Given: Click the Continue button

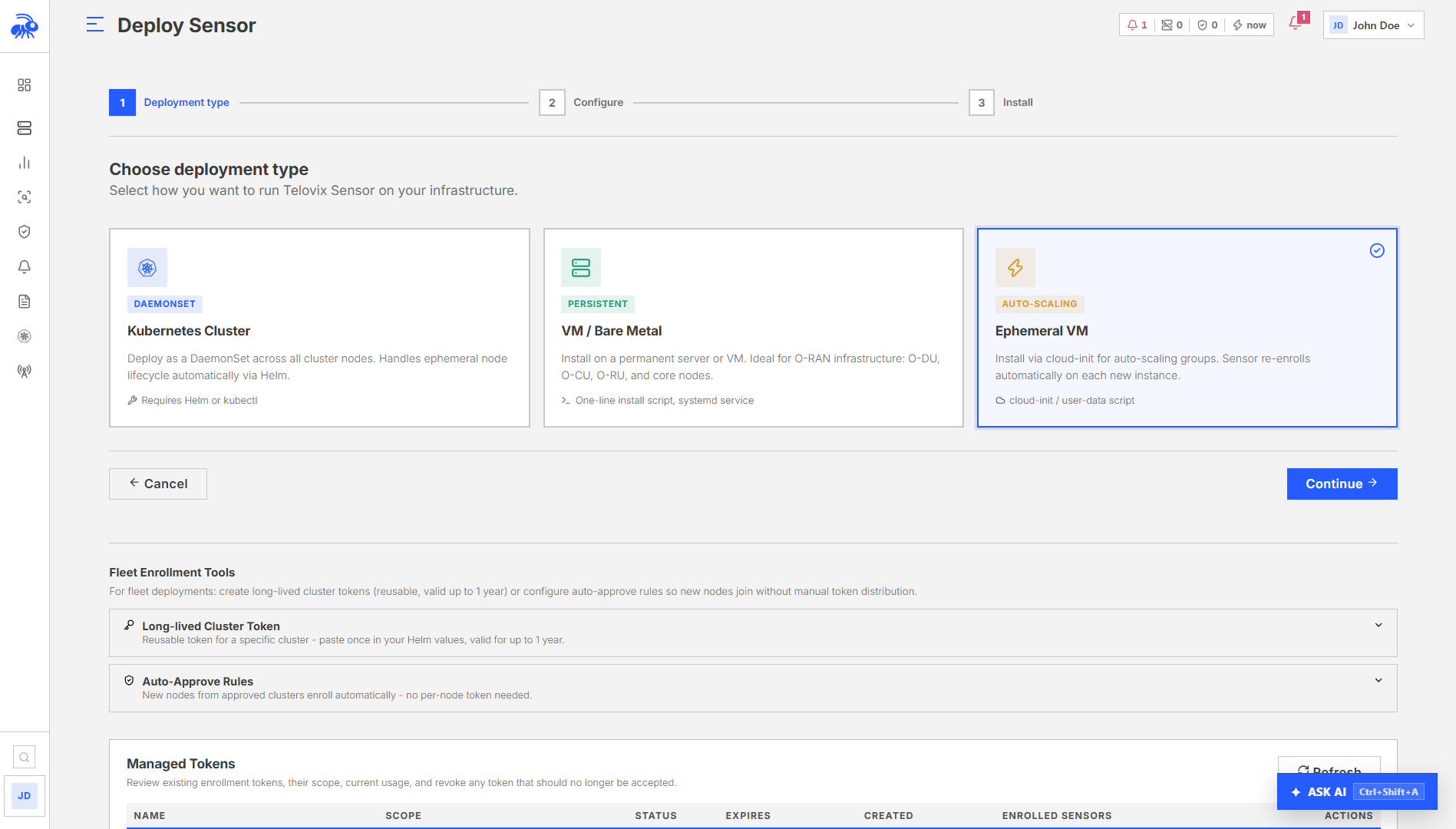Looking at the screenshot, I should coord(1342,484).
